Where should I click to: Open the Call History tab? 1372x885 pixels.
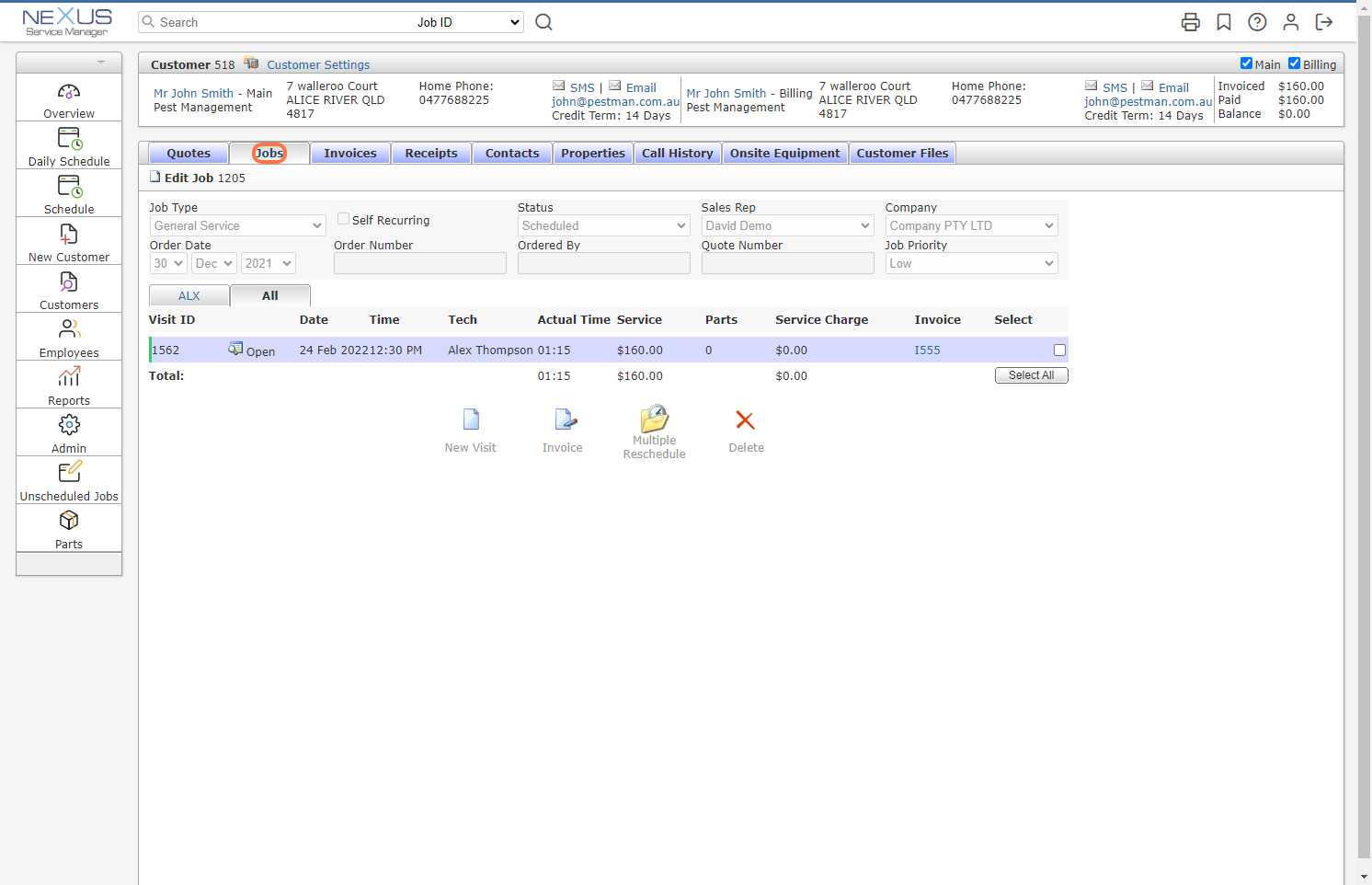pyautogui.click(x=678, y=153)
